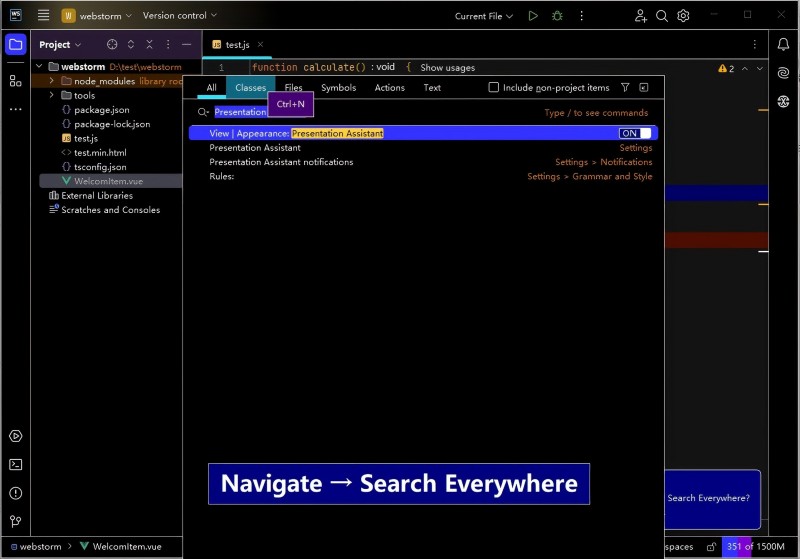
Task: Open the Project view dropdown
Action: pyautogui.click(x=60, y=45)
